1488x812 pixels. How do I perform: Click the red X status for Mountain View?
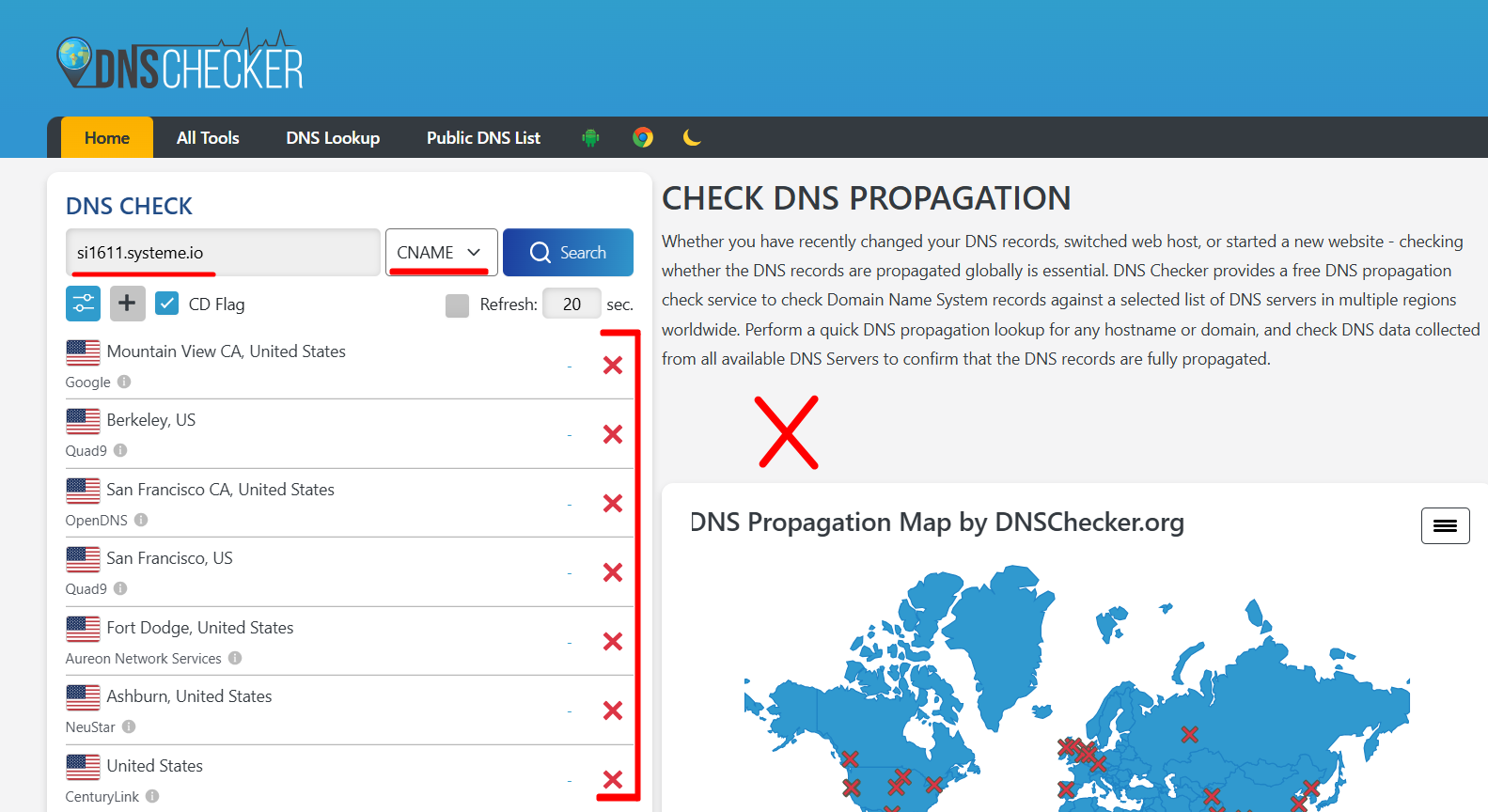tap(613, 366)
